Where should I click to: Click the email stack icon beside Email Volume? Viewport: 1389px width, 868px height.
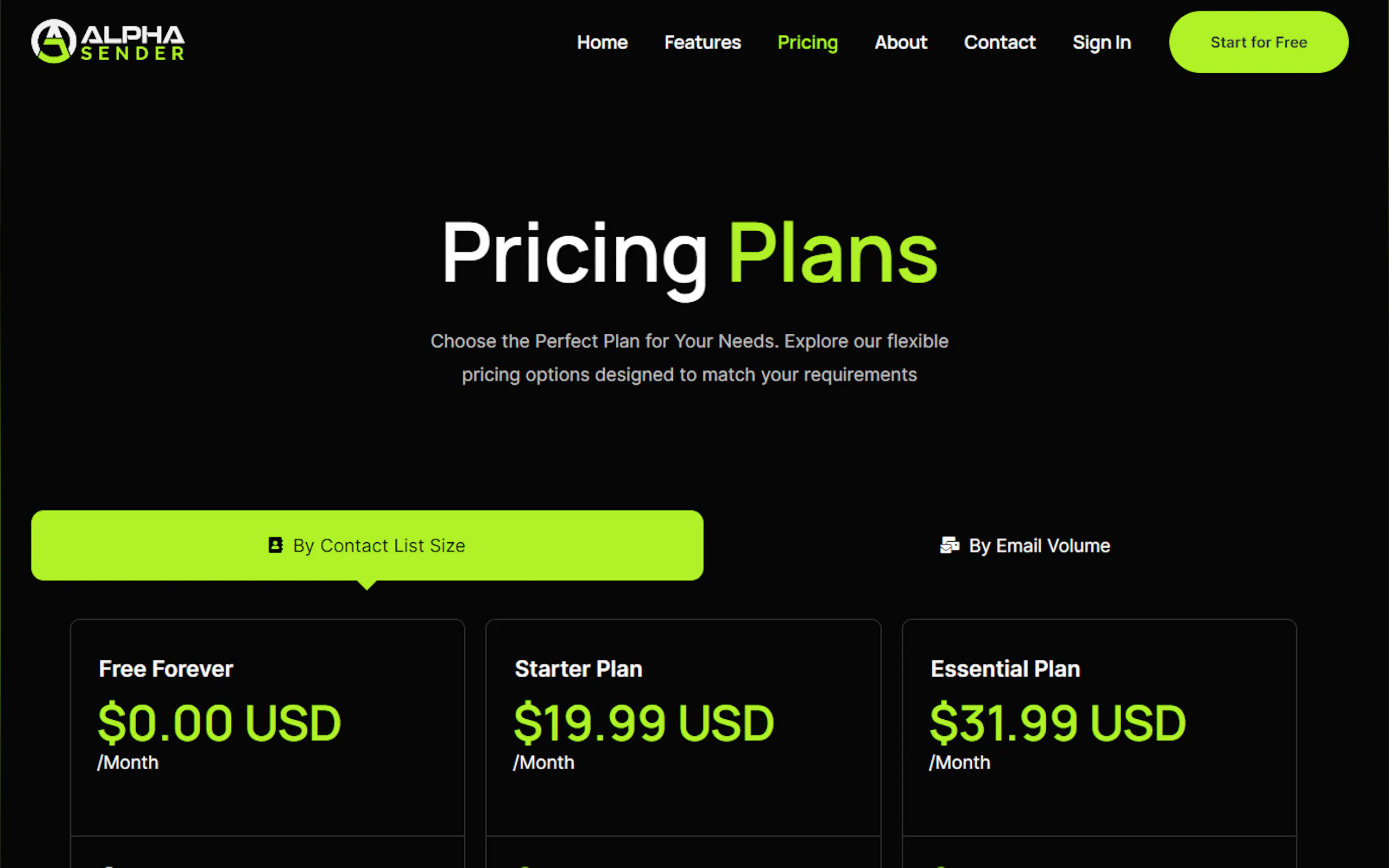click(x=949, y=545)
